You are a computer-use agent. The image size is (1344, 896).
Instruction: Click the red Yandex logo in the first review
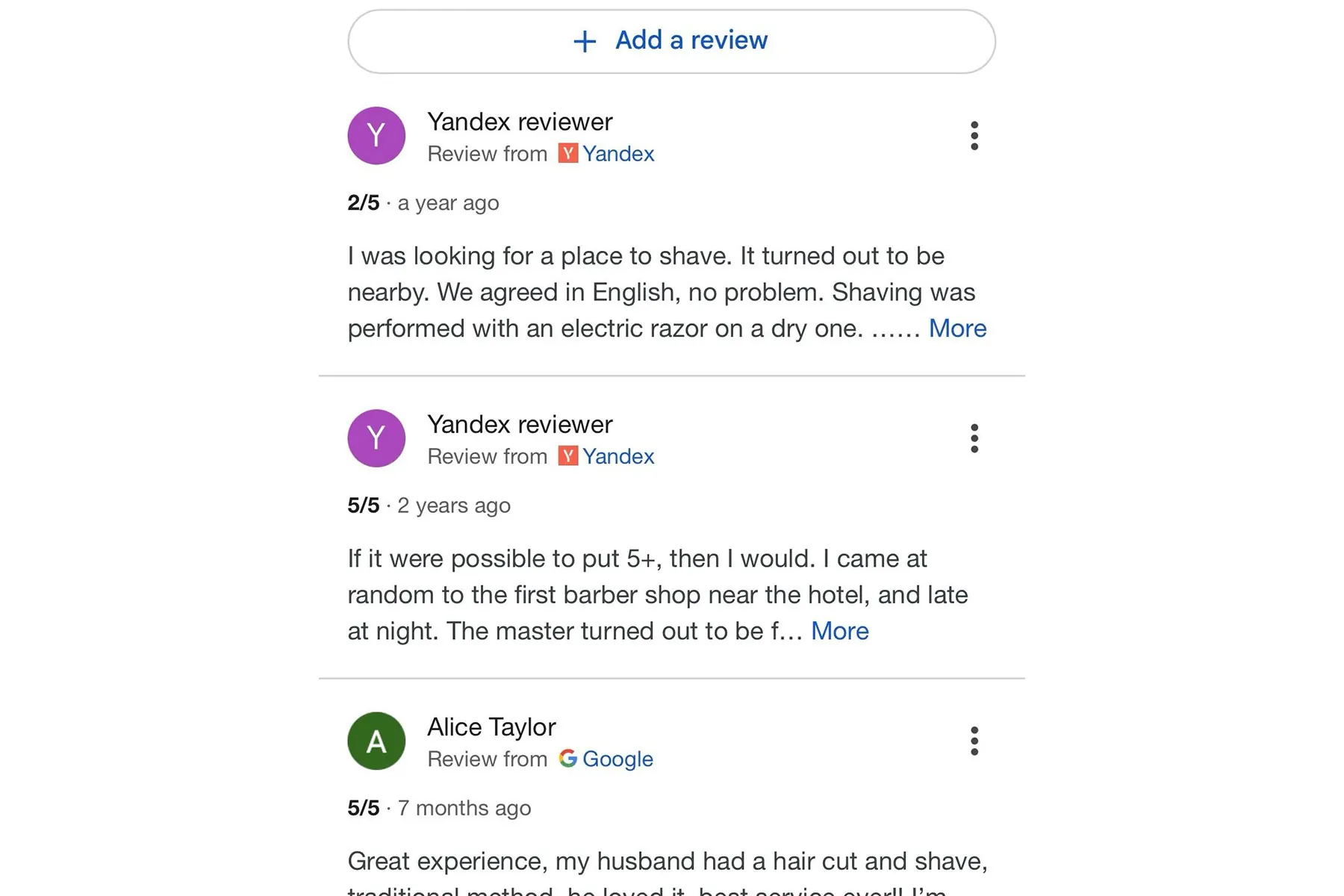(567, 153)
